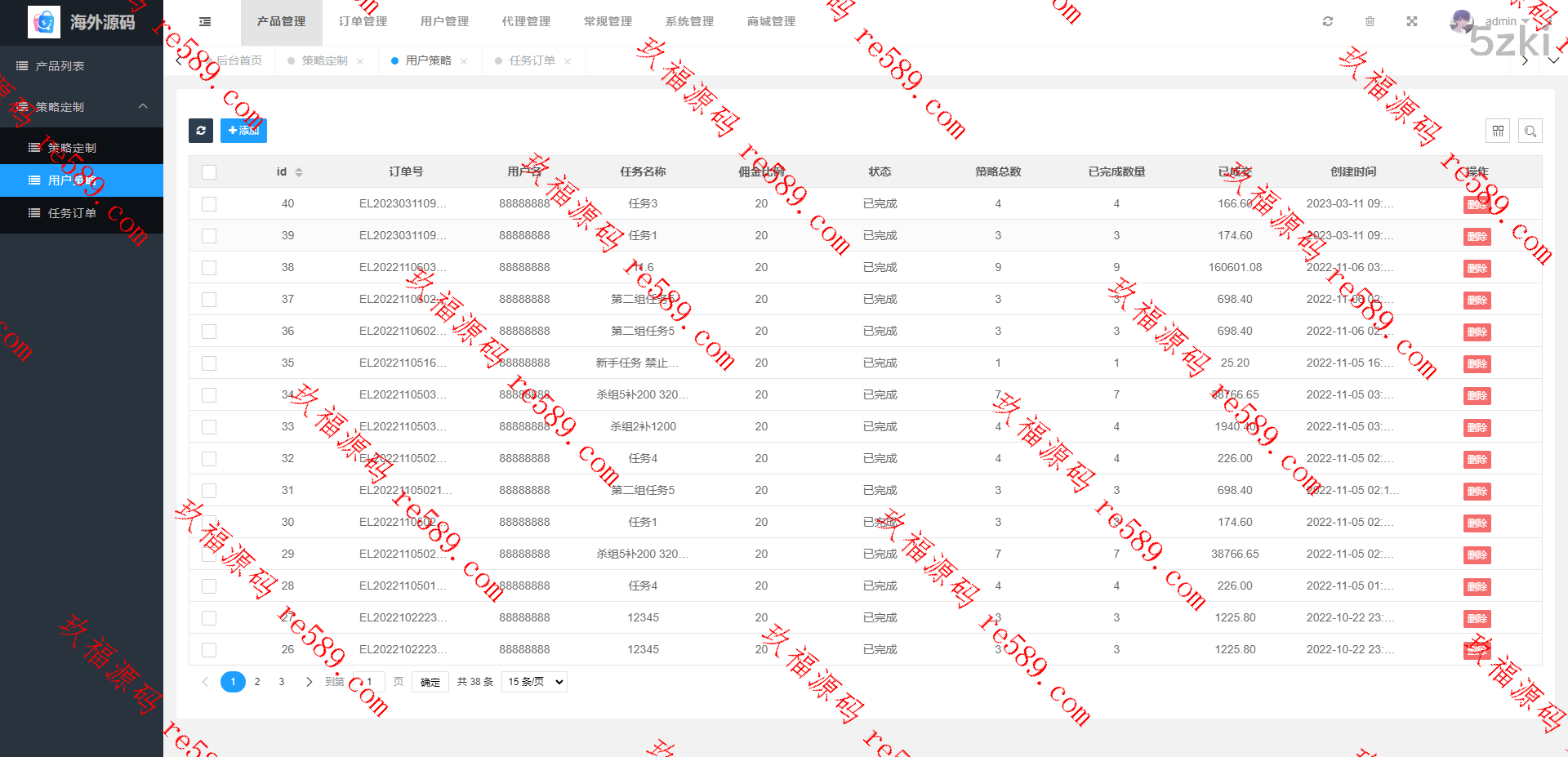Click current page 1 button

click(x=233, y=682)
